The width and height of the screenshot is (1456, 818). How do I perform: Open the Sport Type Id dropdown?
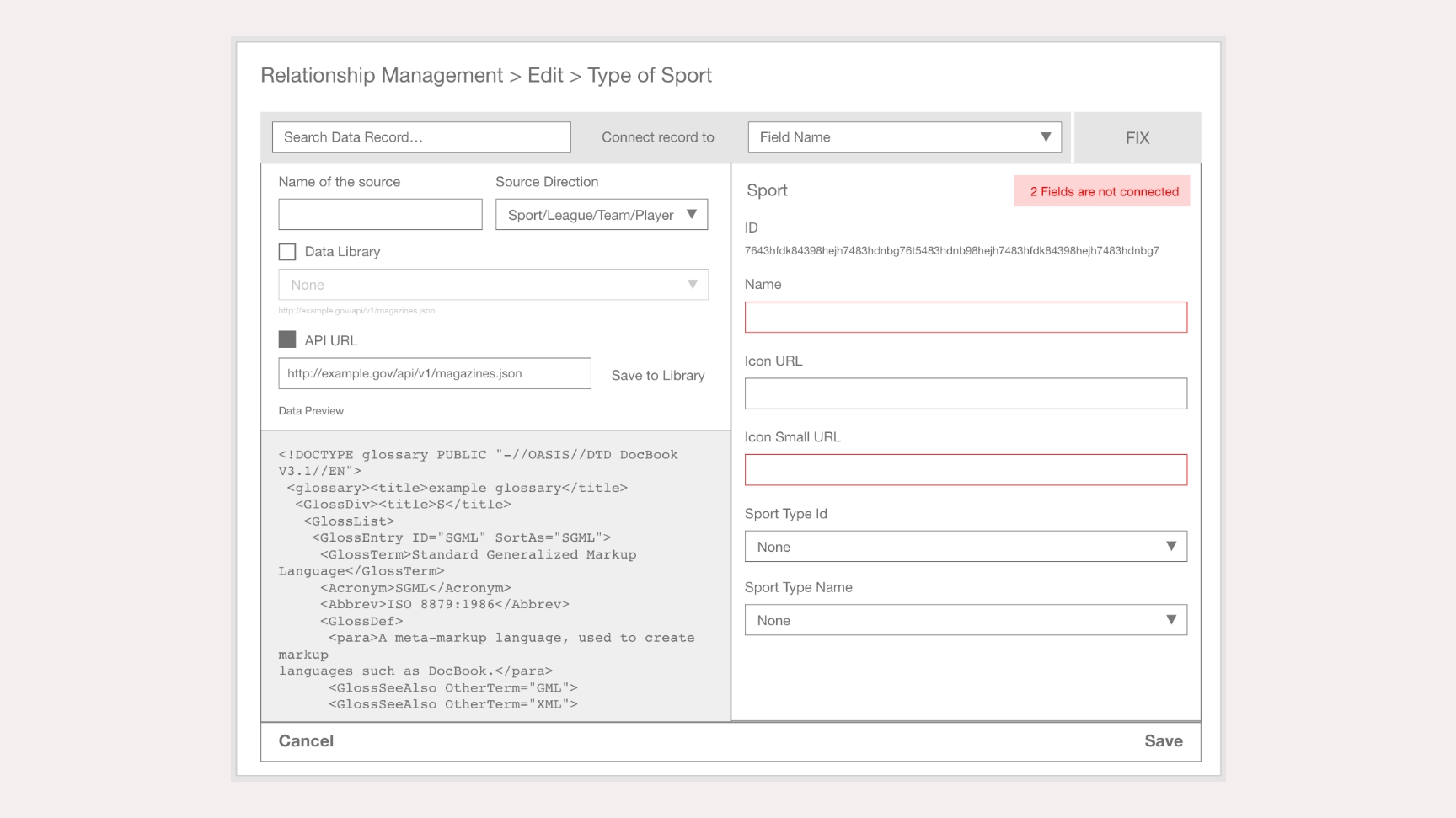pyautogui.click(x=966, y=547)
